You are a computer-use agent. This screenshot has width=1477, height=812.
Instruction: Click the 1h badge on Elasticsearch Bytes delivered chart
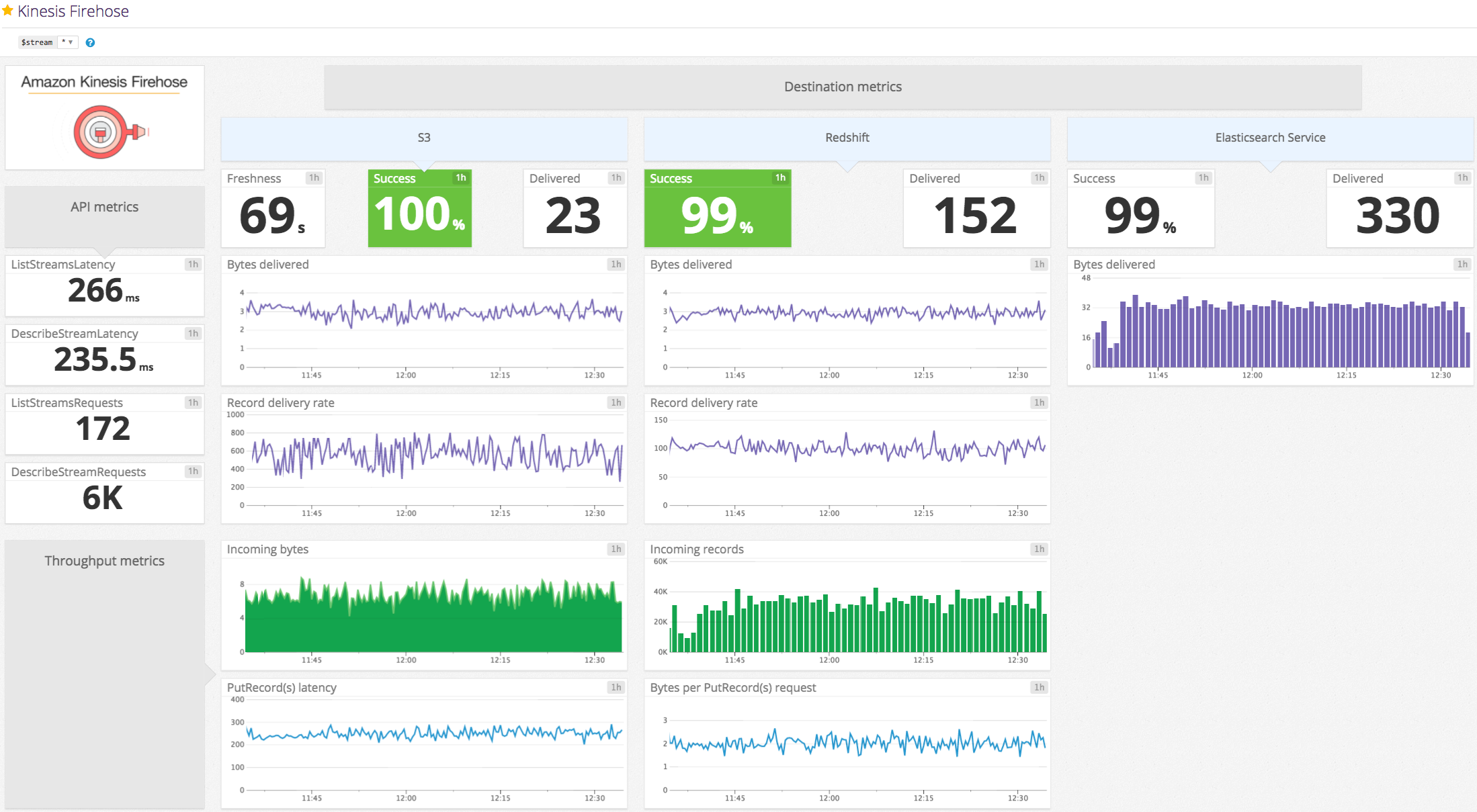pyautogui.click(x=1463, y=264)
